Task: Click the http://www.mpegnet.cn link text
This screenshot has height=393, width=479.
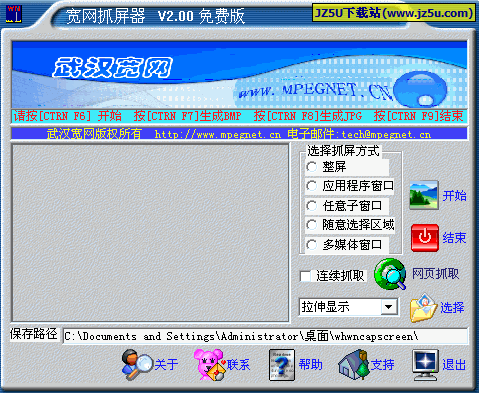Action: tap(218, 134)
